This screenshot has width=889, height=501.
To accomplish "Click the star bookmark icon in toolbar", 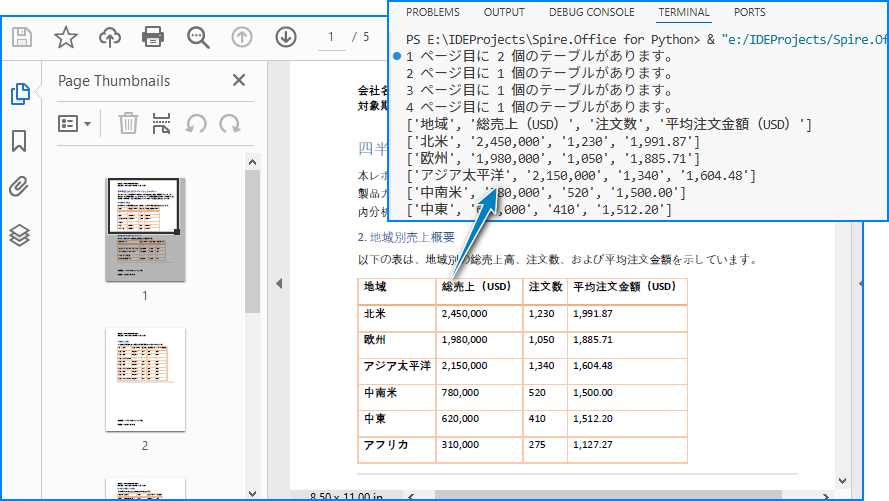I will click(x=66, y=37).
